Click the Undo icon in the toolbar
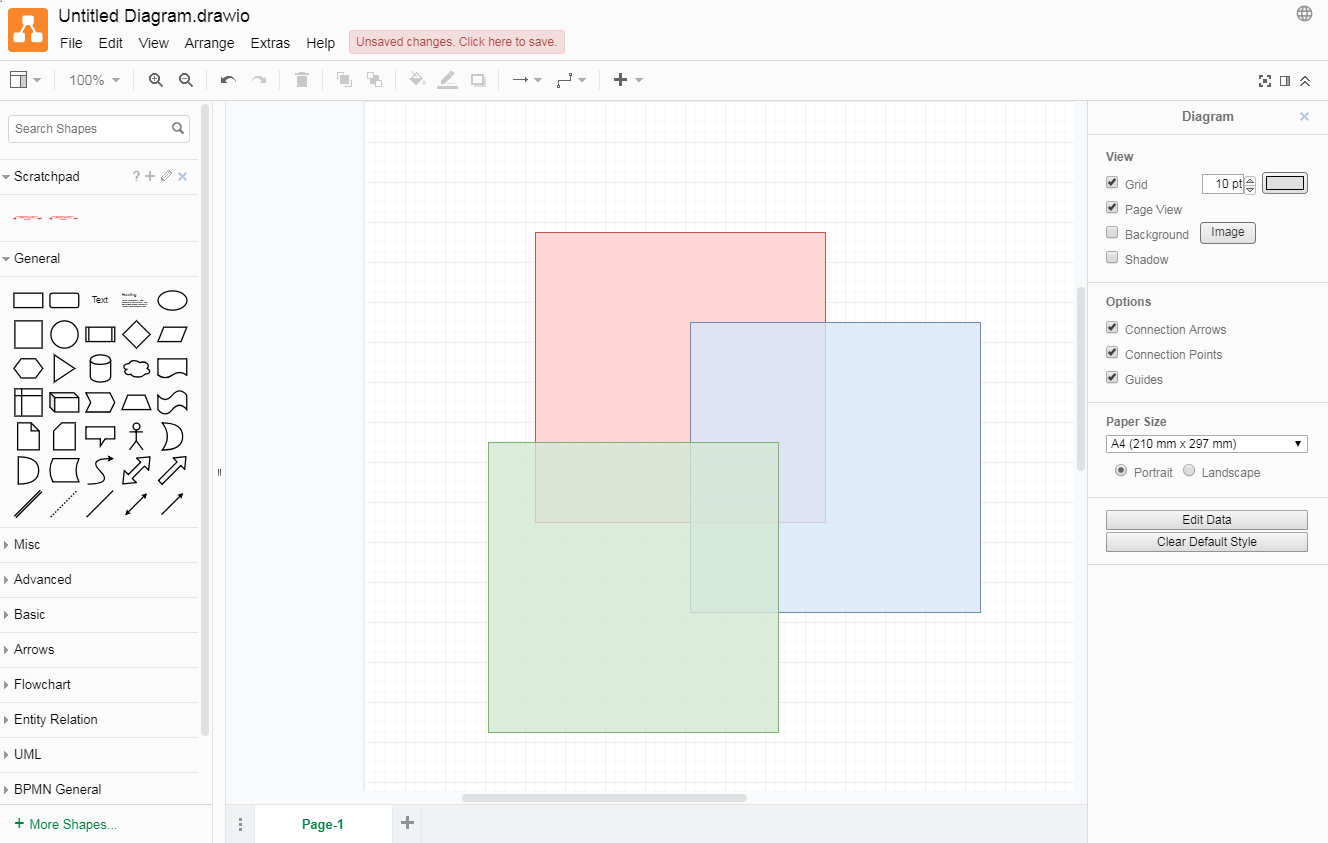Viewport: 1328px width, 843px height. tap(227, 79)
